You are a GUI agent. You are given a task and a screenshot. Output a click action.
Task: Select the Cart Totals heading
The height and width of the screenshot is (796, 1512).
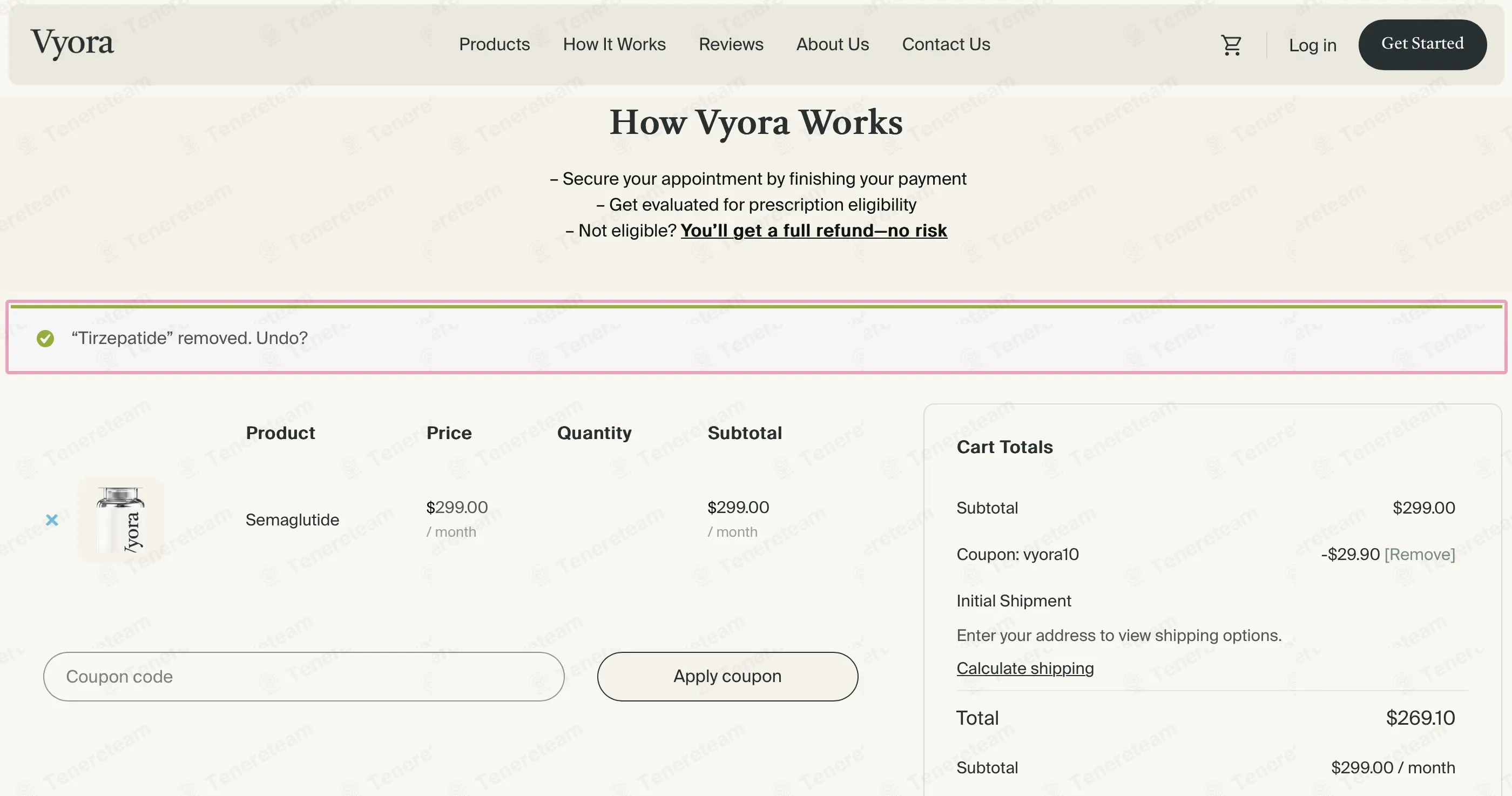pyautogui.click(x=1004, y=447)
